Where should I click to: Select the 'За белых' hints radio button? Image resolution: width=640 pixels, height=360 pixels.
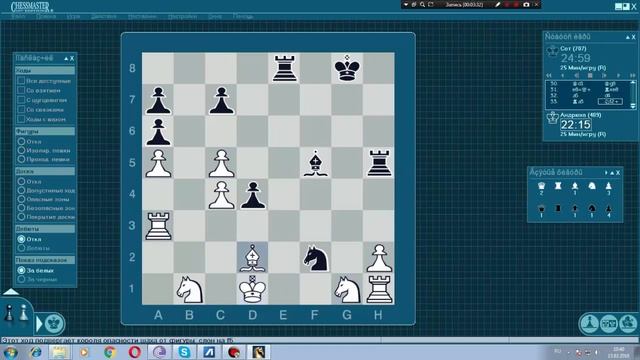[21, 270]
